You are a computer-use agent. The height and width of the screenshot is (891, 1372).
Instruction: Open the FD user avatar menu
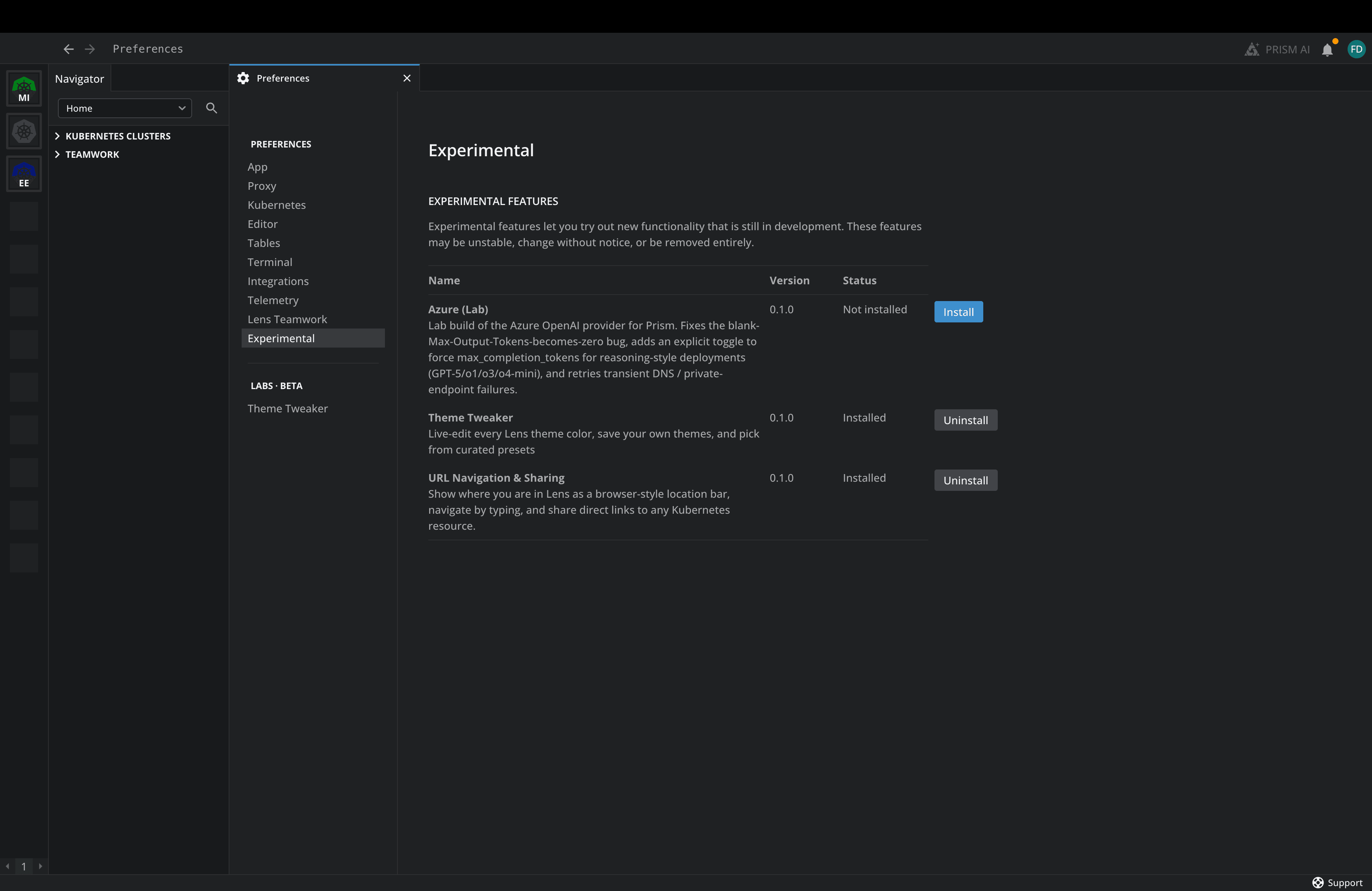click(x=1356, y=50)
